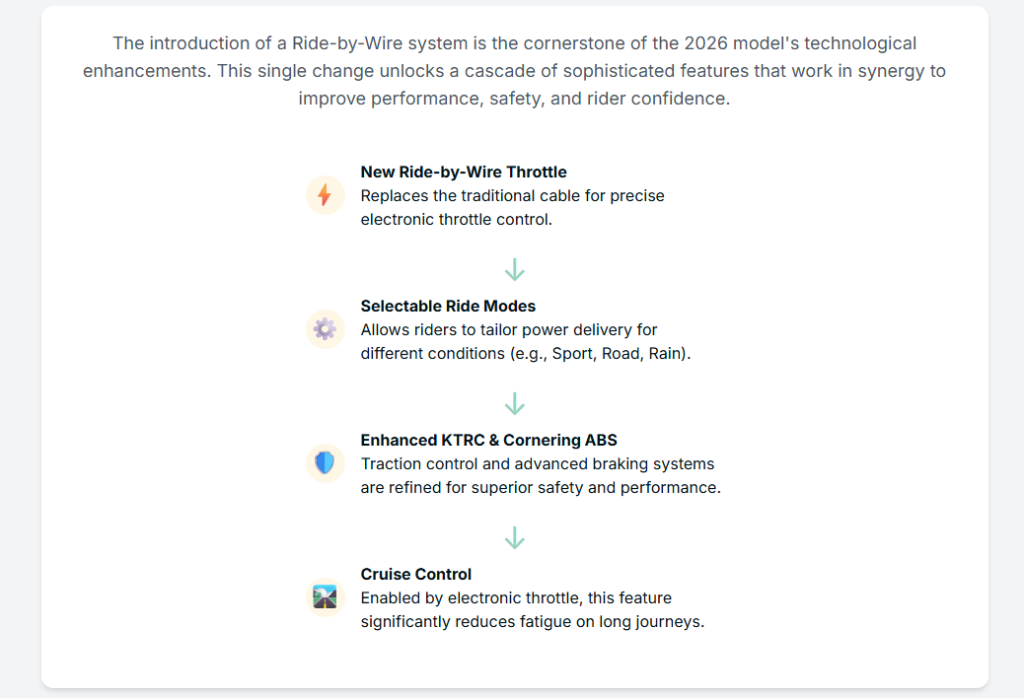Image resolution: width=1024 pixels, height=698 pixels.
Task: Click the intro line mentioning the 2026 model
Action: [514, 44]
